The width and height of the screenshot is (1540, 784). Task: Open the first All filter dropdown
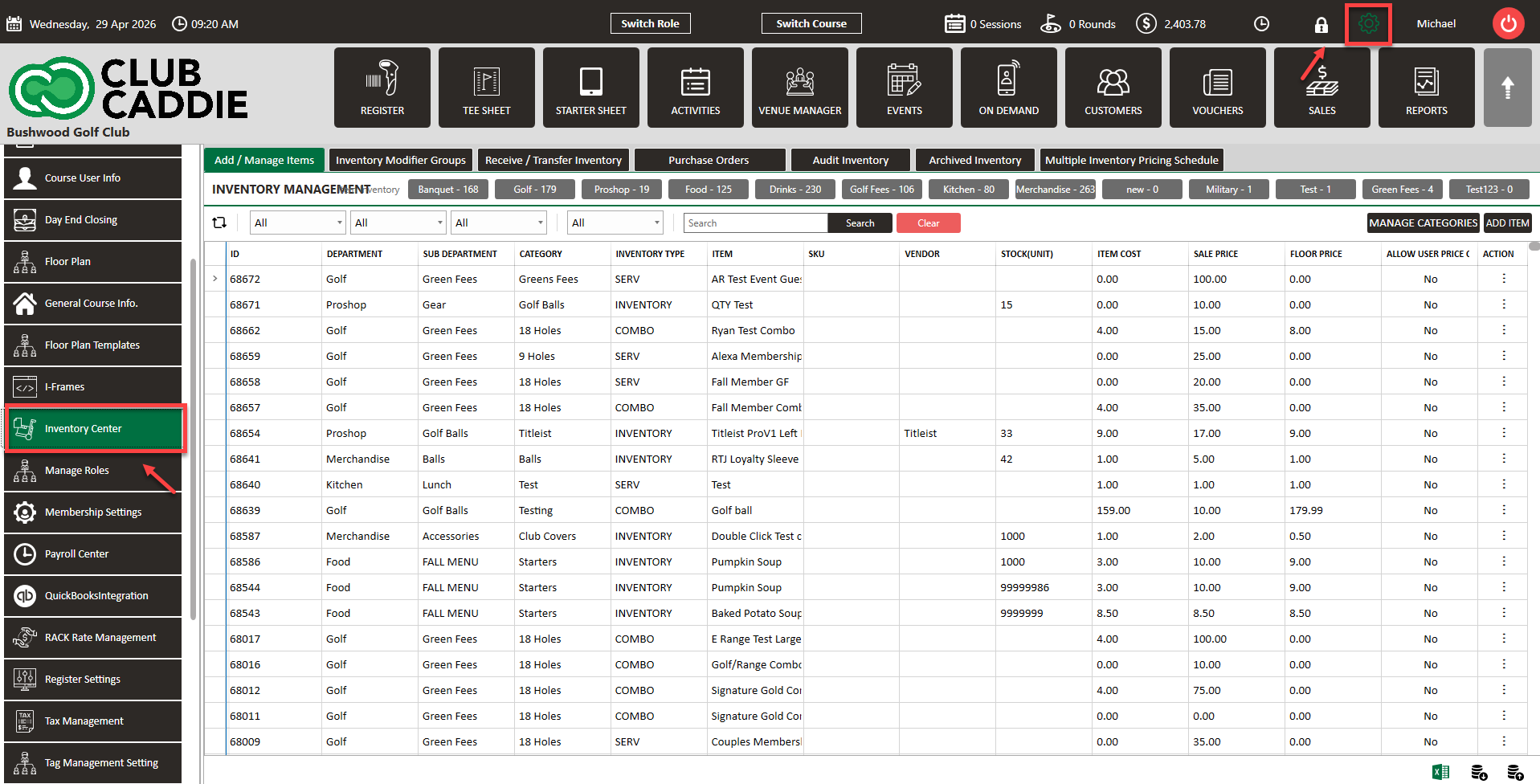[x=297, y=223]
